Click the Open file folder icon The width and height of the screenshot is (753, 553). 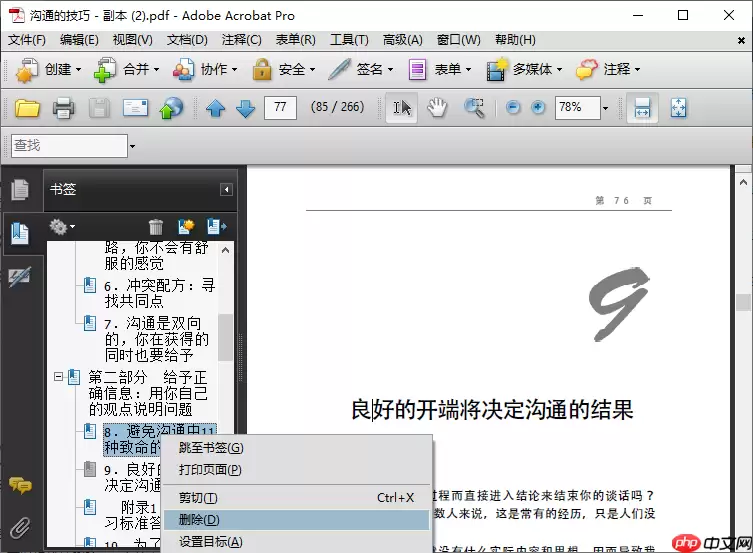(27, 108)
